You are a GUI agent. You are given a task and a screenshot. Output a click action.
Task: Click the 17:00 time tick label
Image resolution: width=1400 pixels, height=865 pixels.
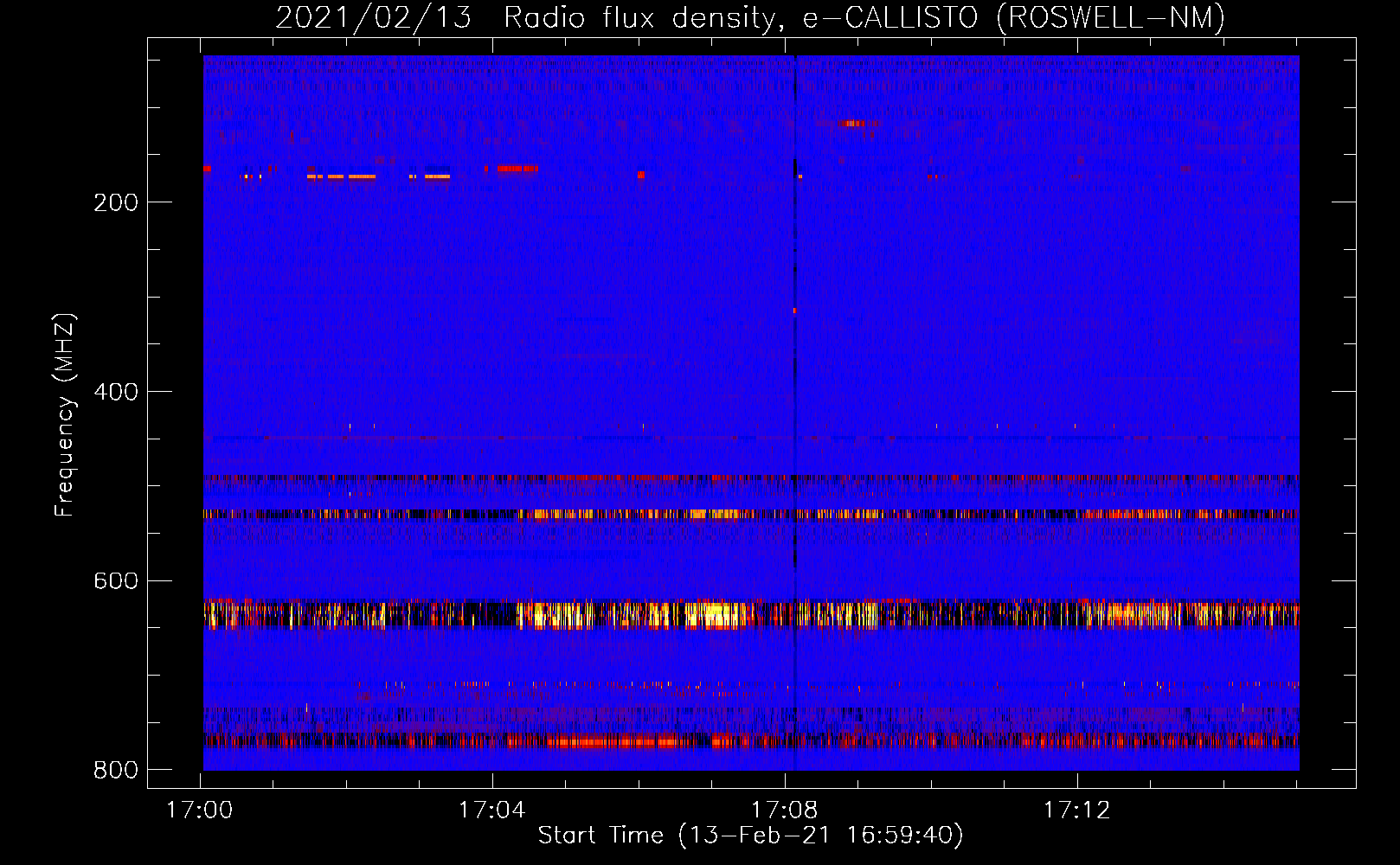[201, 811]
